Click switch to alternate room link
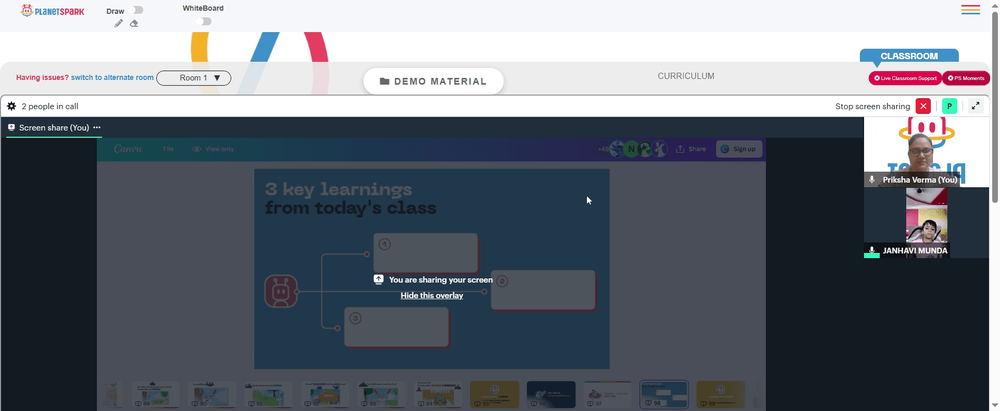1000x411 pixels. click(x=112, y=78)
